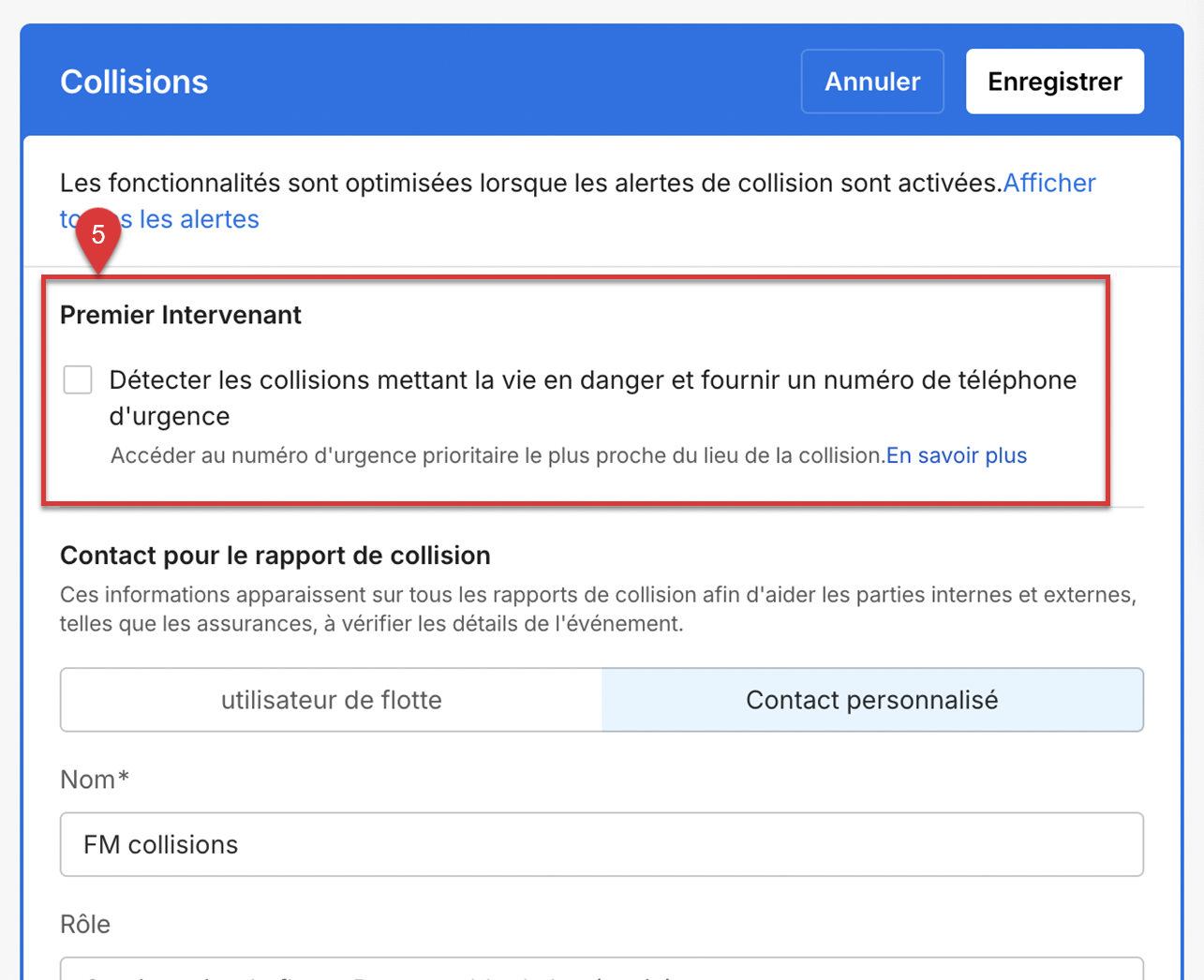Image resolution: width=1204 pixels, height=980 pixels.
Task: Click the partially visible Rôle input field
Action: coord(602,970)
